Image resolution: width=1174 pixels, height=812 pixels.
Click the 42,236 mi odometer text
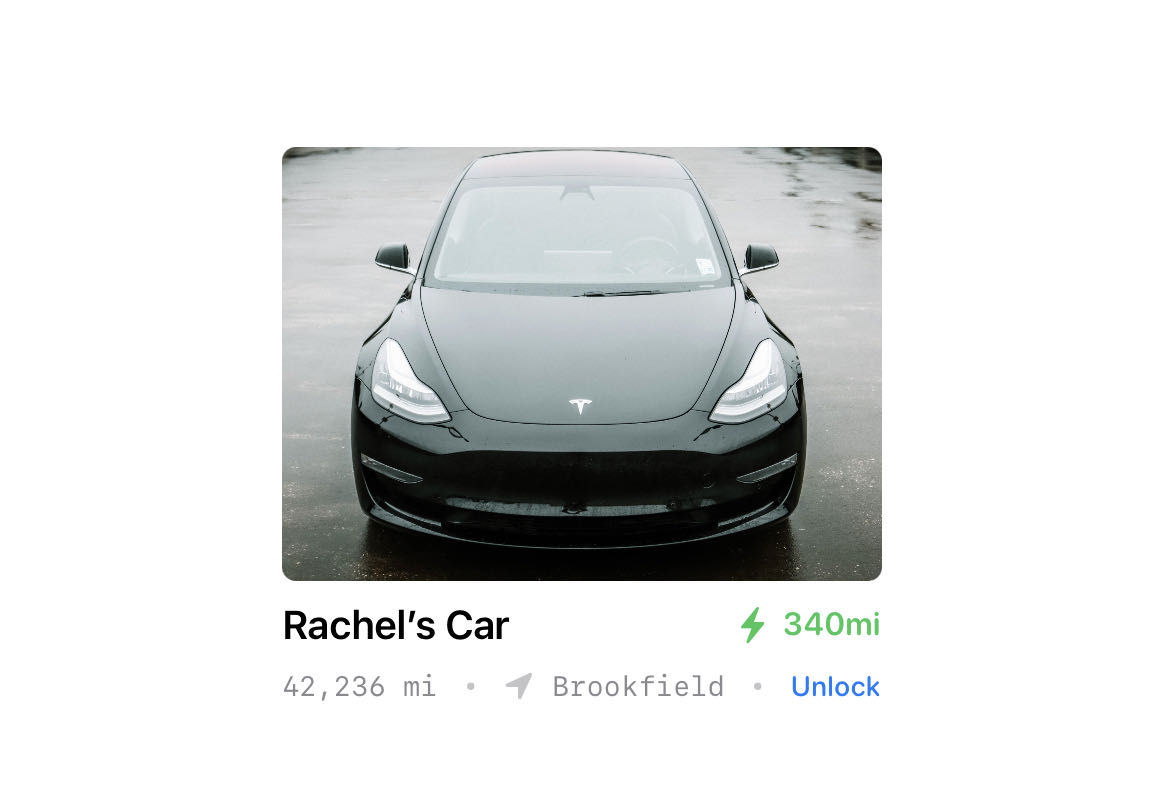pyautogui.click(x=359, y=686)
